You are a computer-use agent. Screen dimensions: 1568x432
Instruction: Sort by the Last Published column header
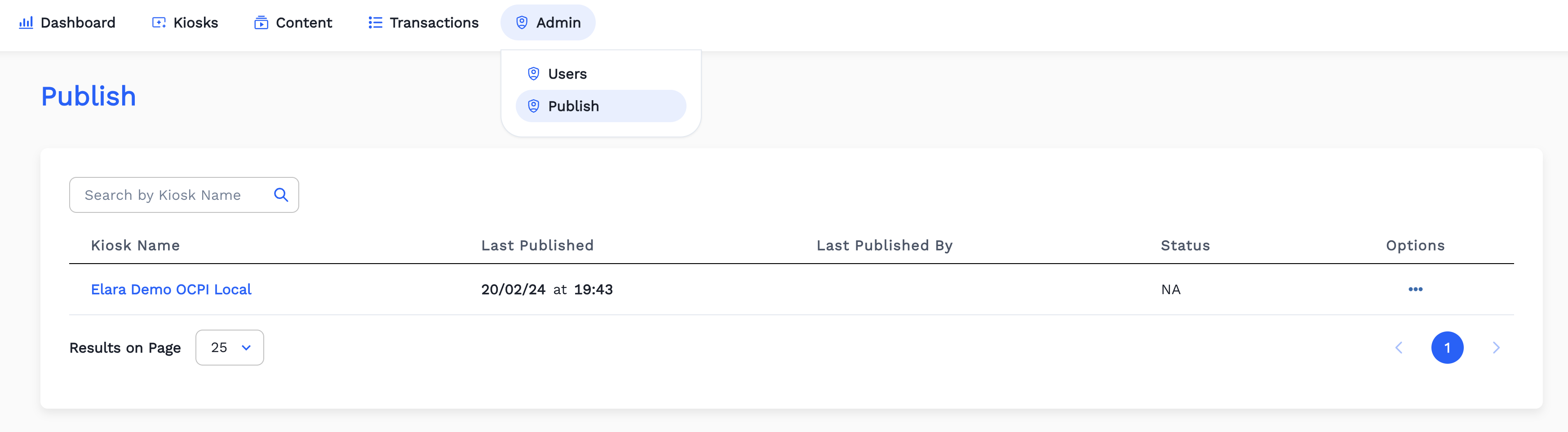[x=537, y=245]
